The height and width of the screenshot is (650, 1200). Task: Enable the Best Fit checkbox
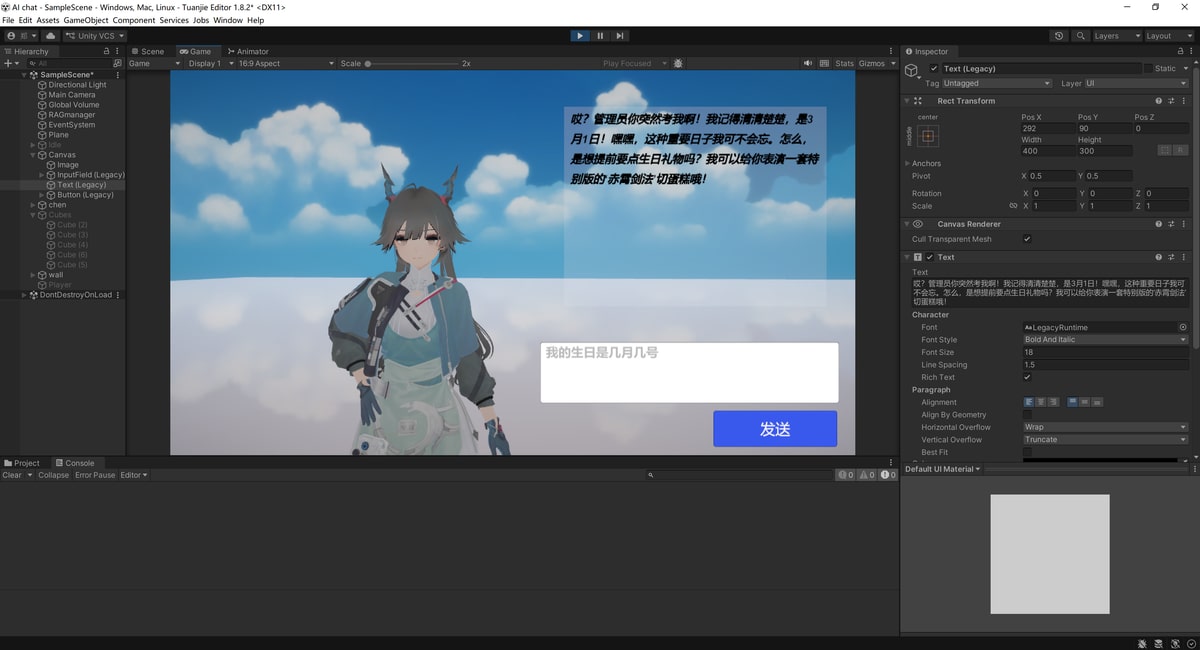pyautogui.click(x=1027, y=452)
